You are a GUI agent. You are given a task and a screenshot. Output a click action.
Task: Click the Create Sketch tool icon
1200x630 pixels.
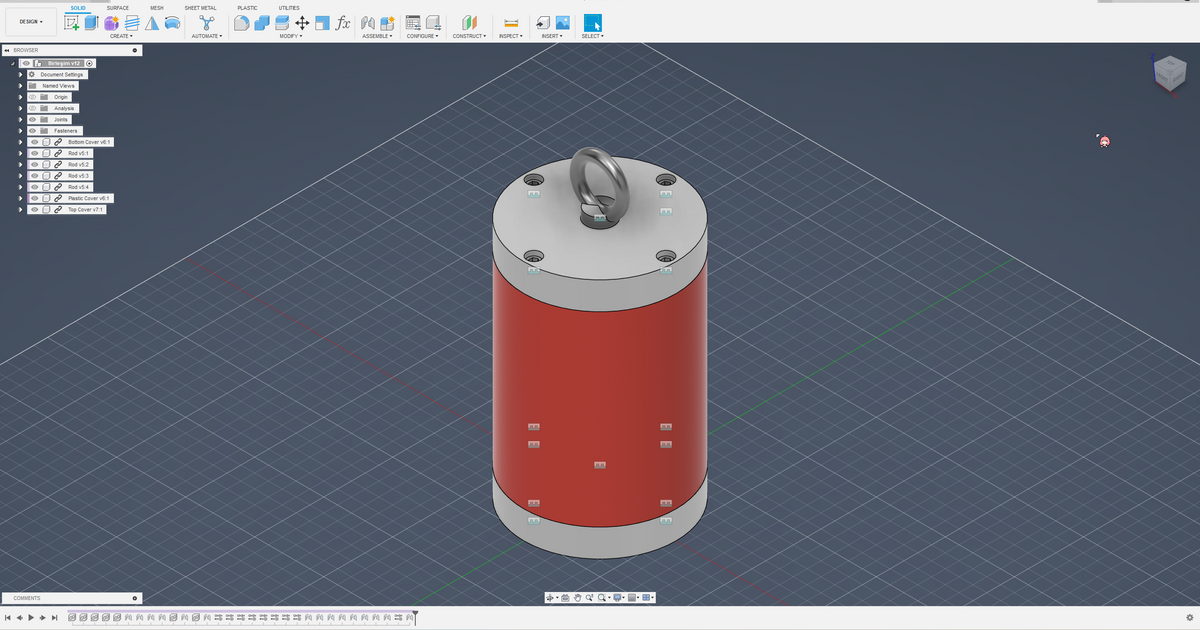72,22
